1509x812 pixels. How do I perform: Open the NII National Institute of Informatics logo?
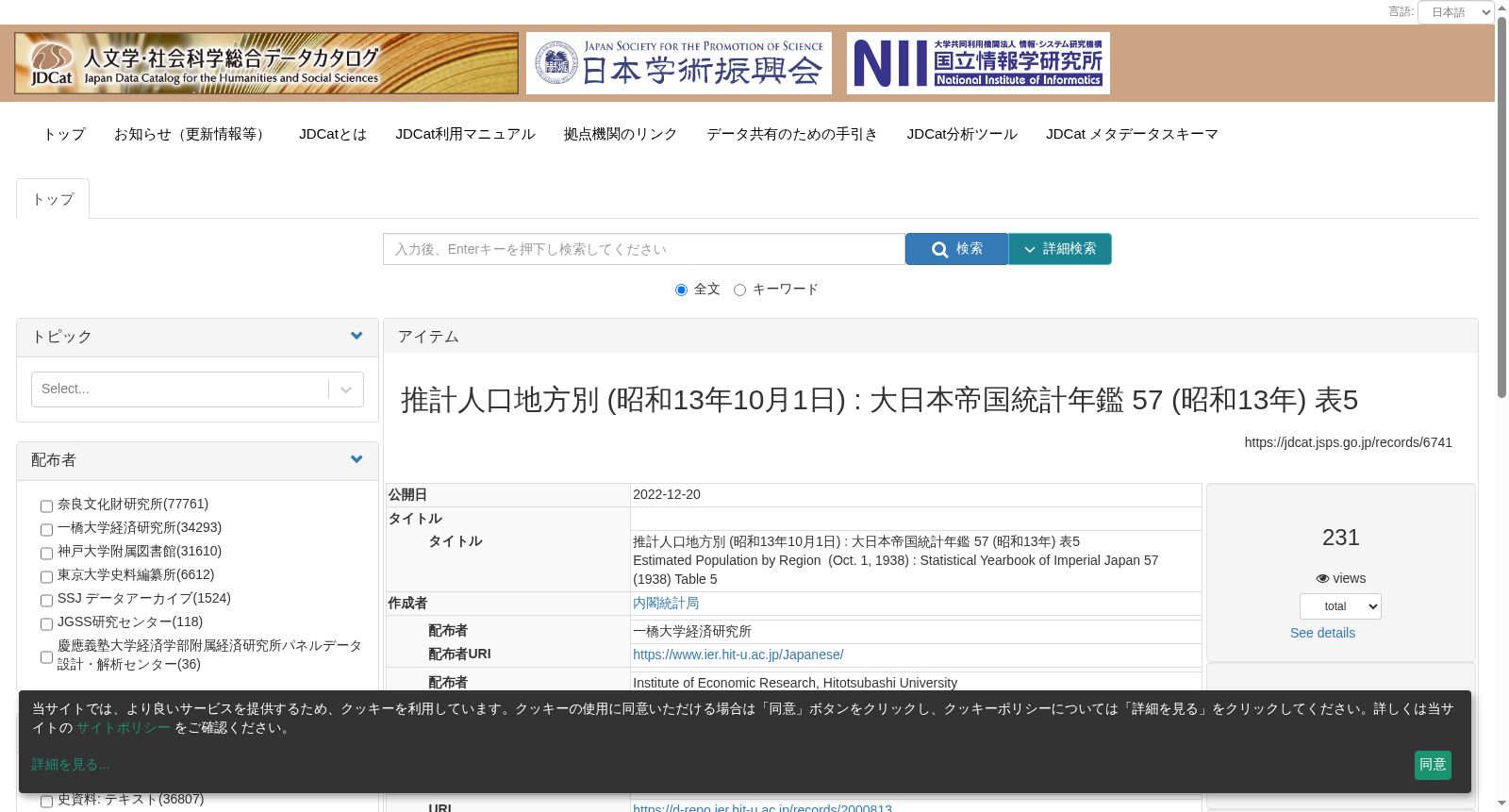click(x=978, y=63)
